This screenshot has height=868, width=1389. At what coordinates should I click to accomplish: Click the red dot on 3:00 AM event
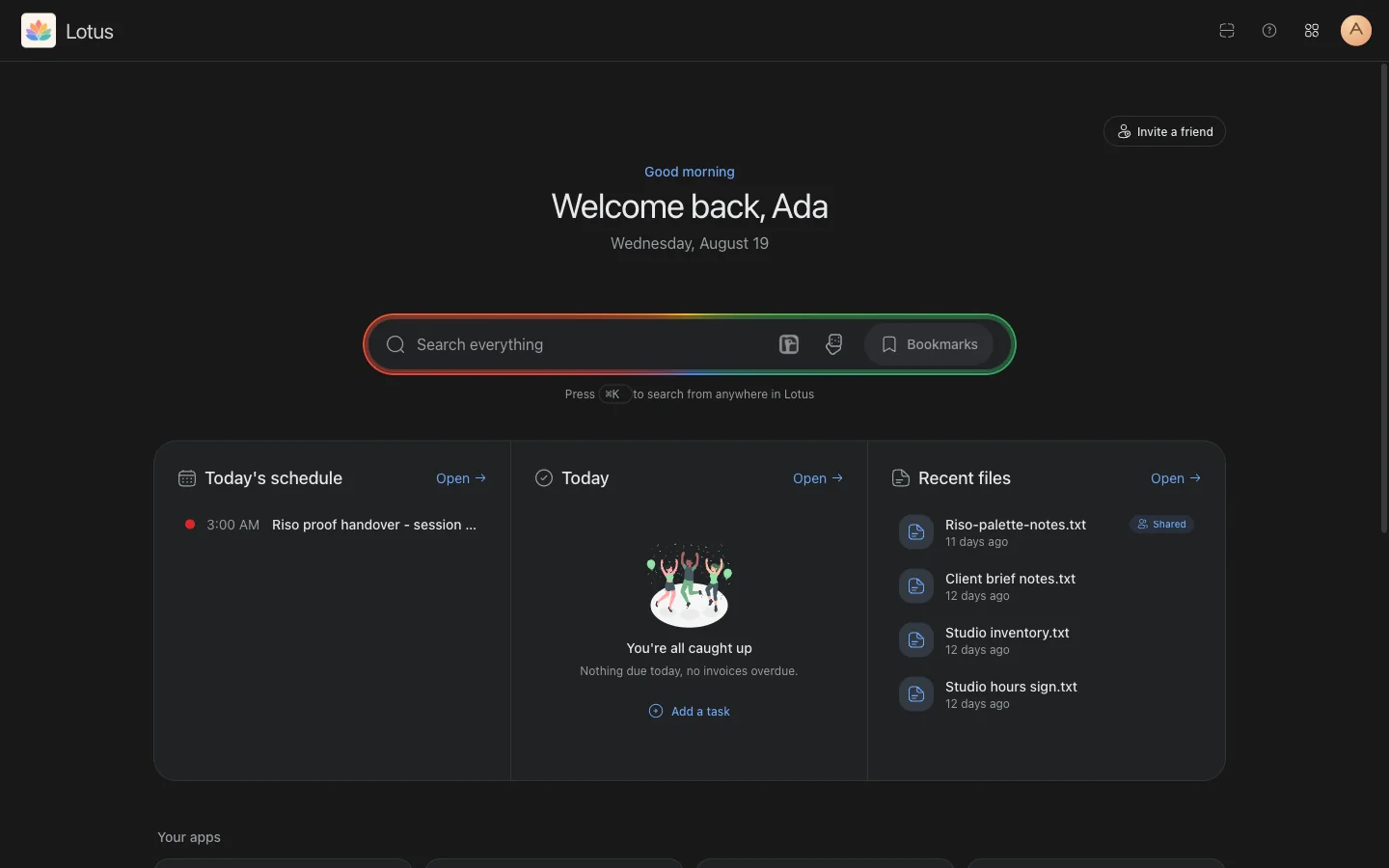coord(190,525)
